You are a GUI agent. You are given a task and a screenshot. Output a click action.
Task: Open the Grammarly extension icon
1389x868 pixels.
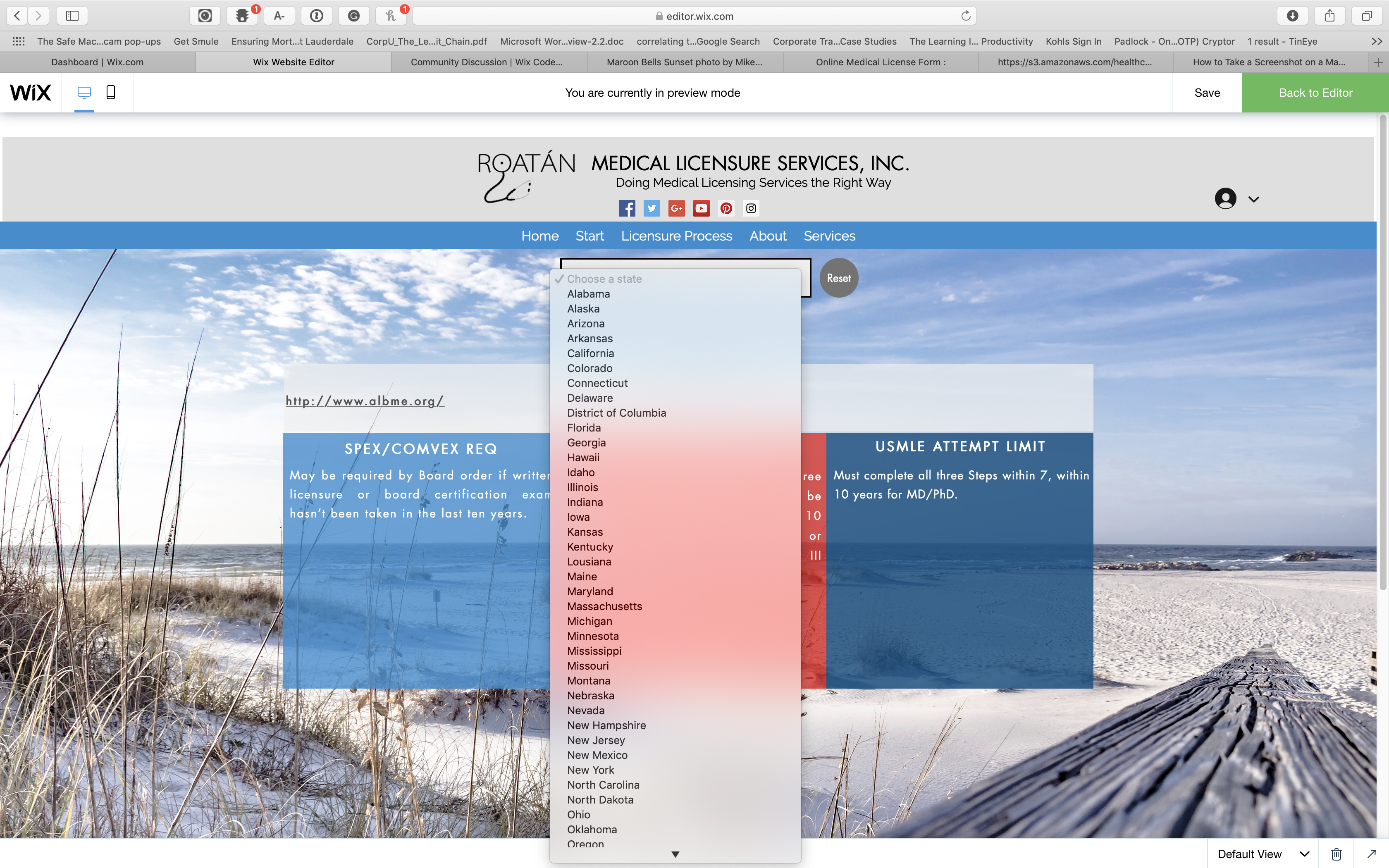coord(353,16)
